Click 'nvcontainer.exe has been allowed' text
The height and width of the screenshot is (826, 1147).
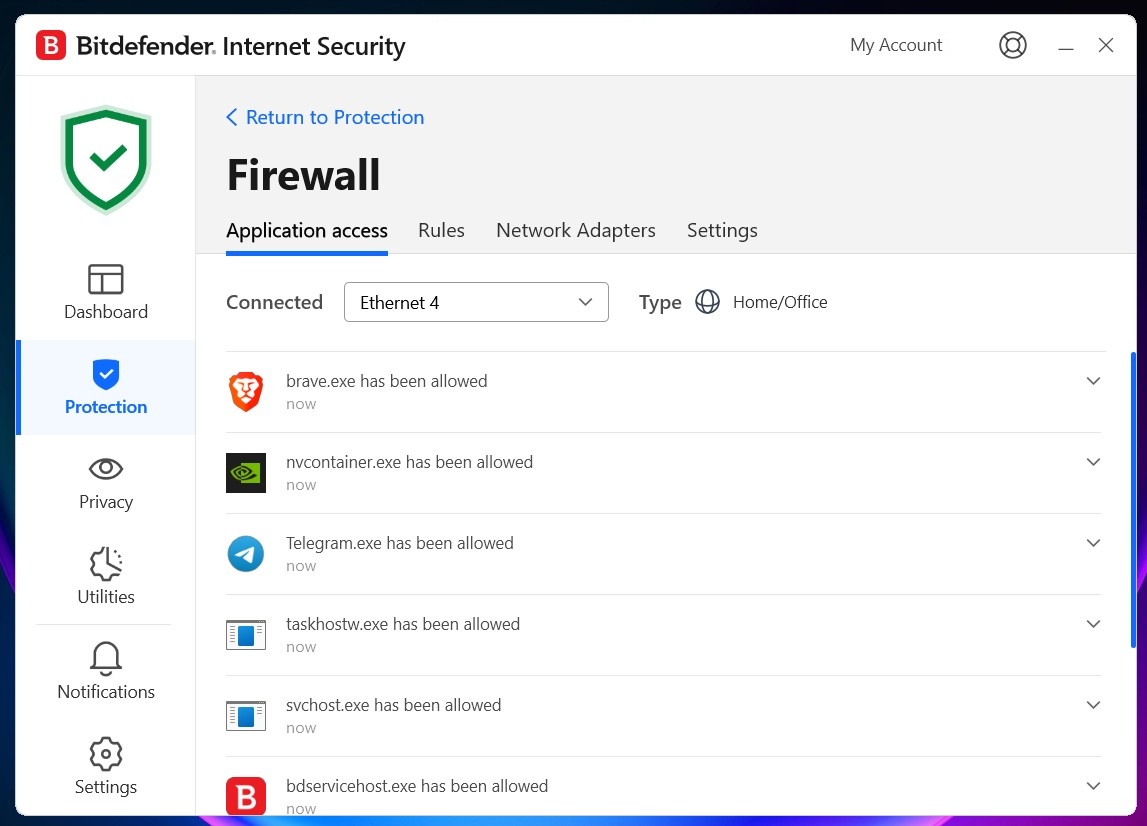point(409,462)
